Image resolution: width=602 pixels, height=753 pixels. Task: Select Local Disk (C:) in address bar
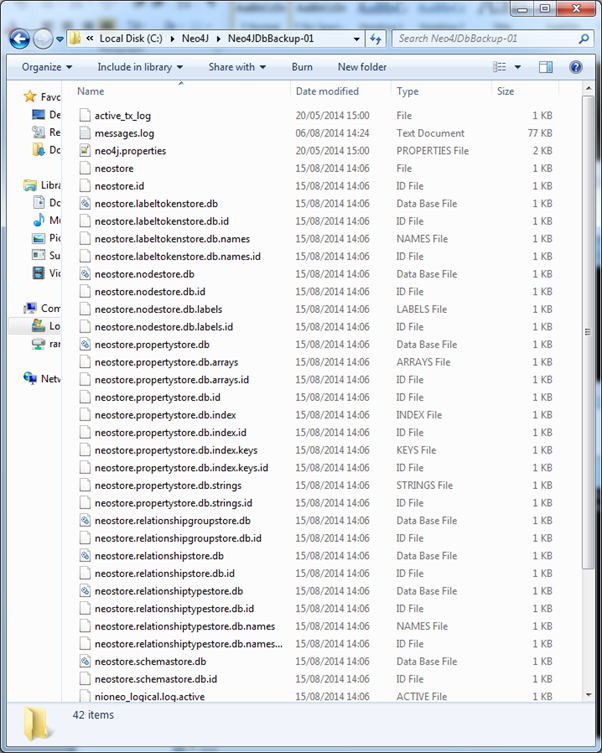(131, 38)
